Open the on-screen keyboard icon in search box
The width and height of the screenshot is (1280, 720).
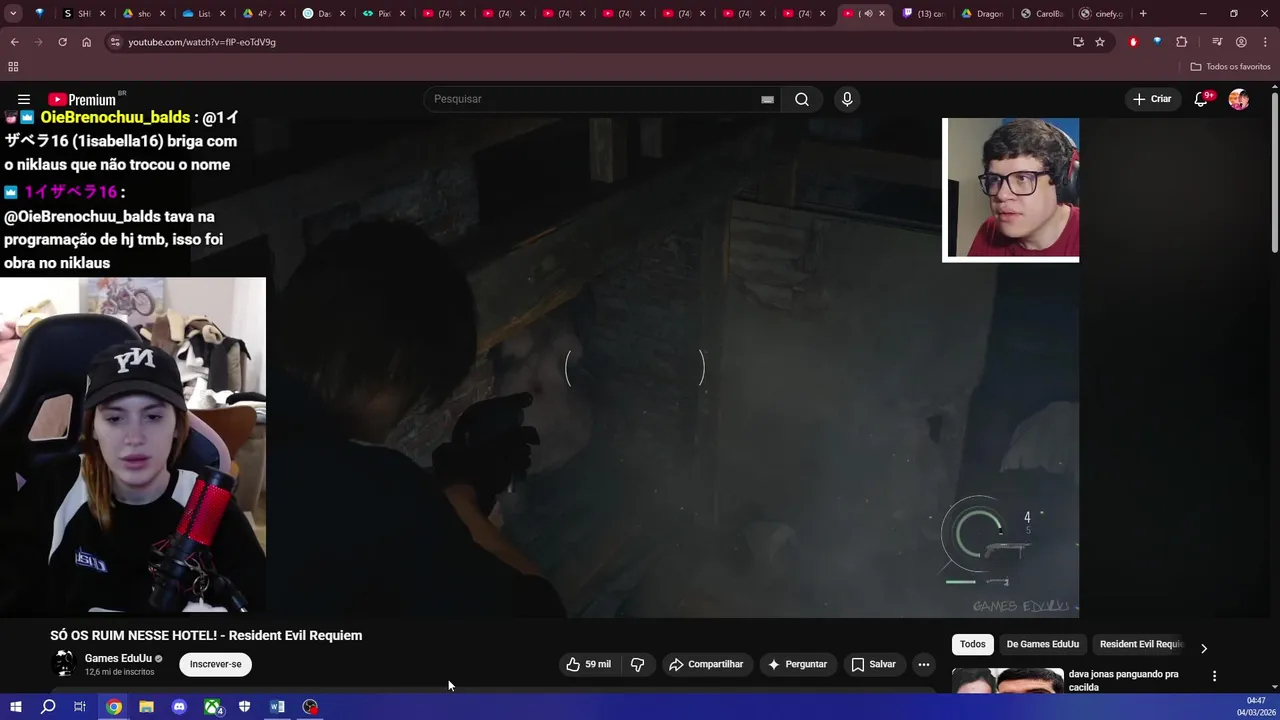[x=767, y=99]
